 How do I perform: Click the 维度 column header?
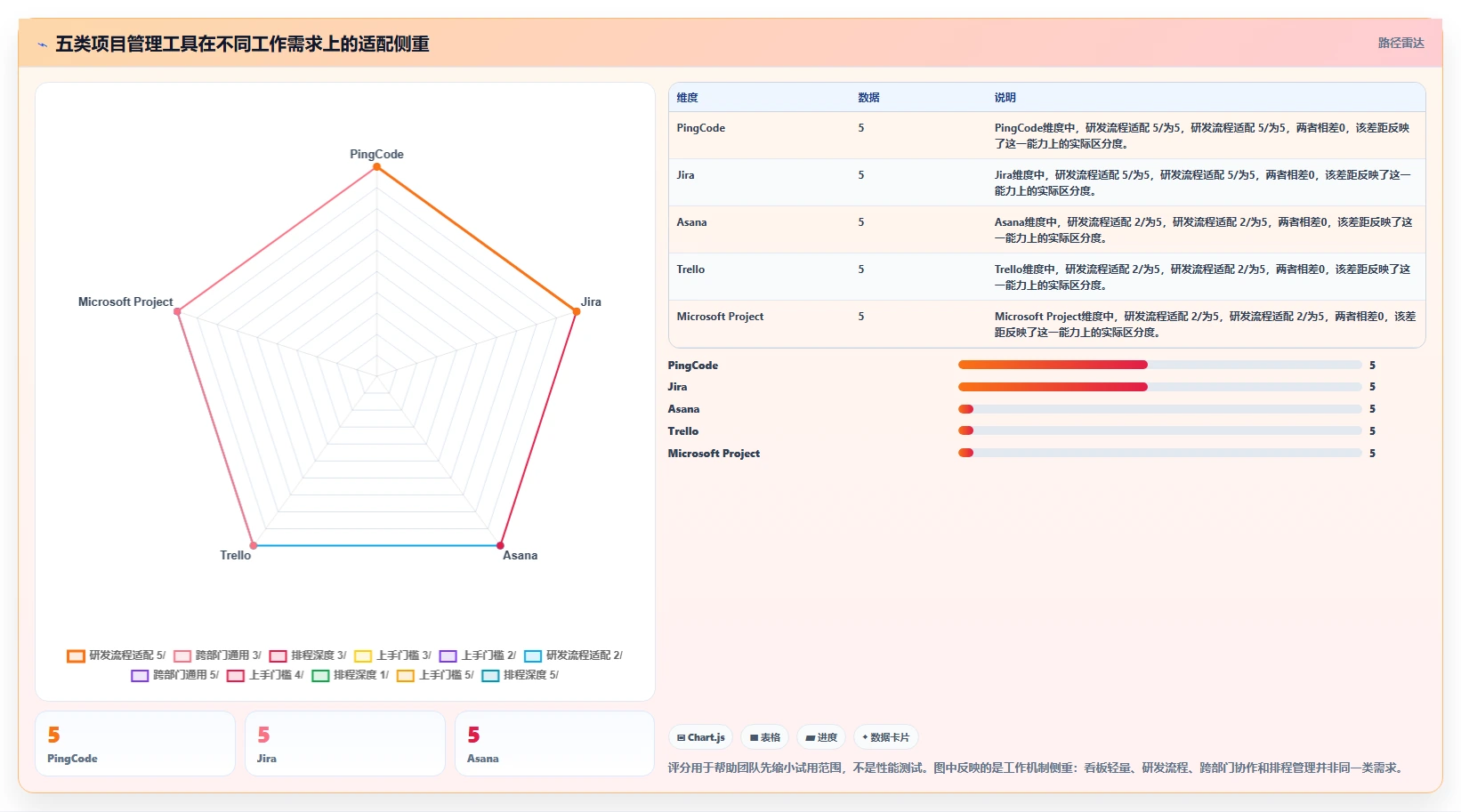point(687,98)
